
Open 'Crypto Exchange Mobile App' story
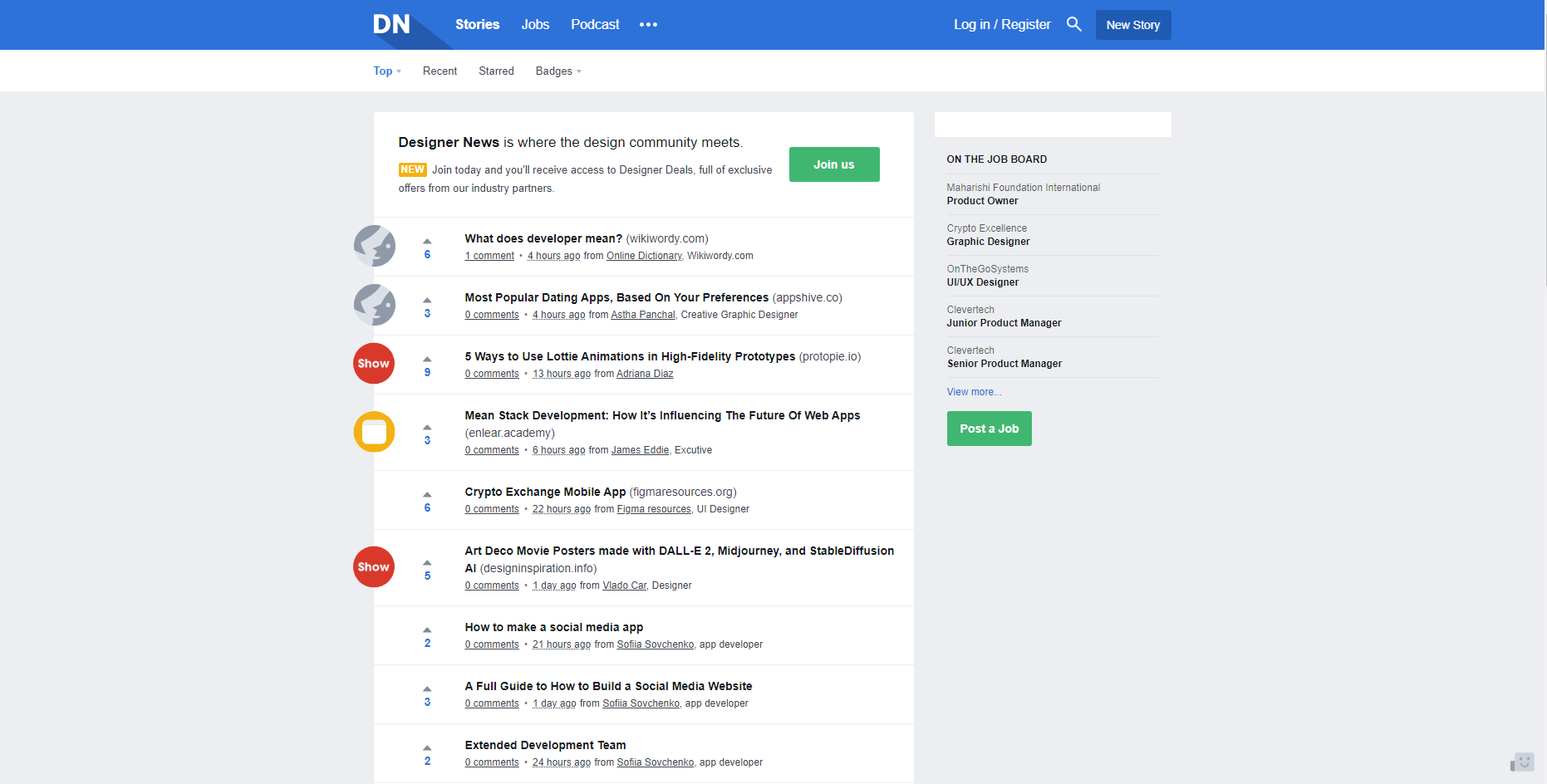pos(545,492)
